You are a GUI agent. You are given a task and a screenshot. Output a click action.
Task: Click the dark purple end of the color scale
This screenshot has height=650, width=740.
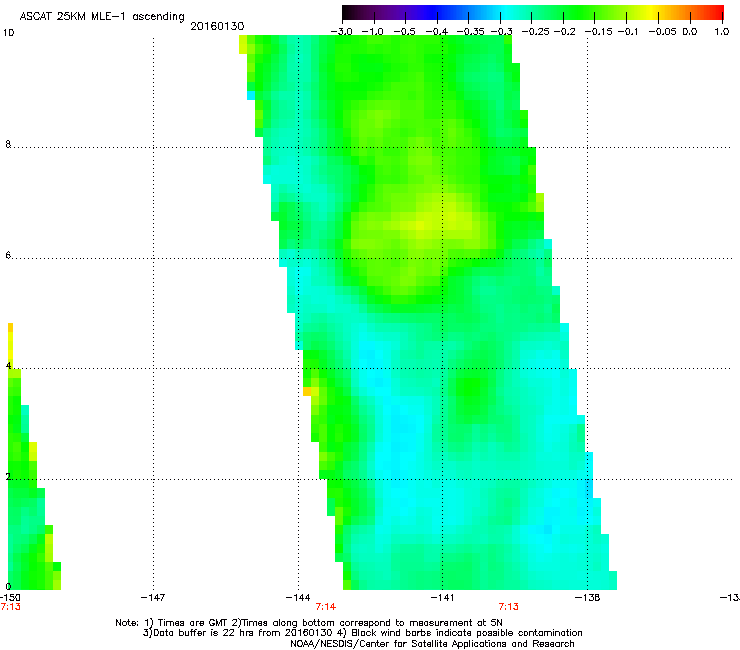point(352,12)
